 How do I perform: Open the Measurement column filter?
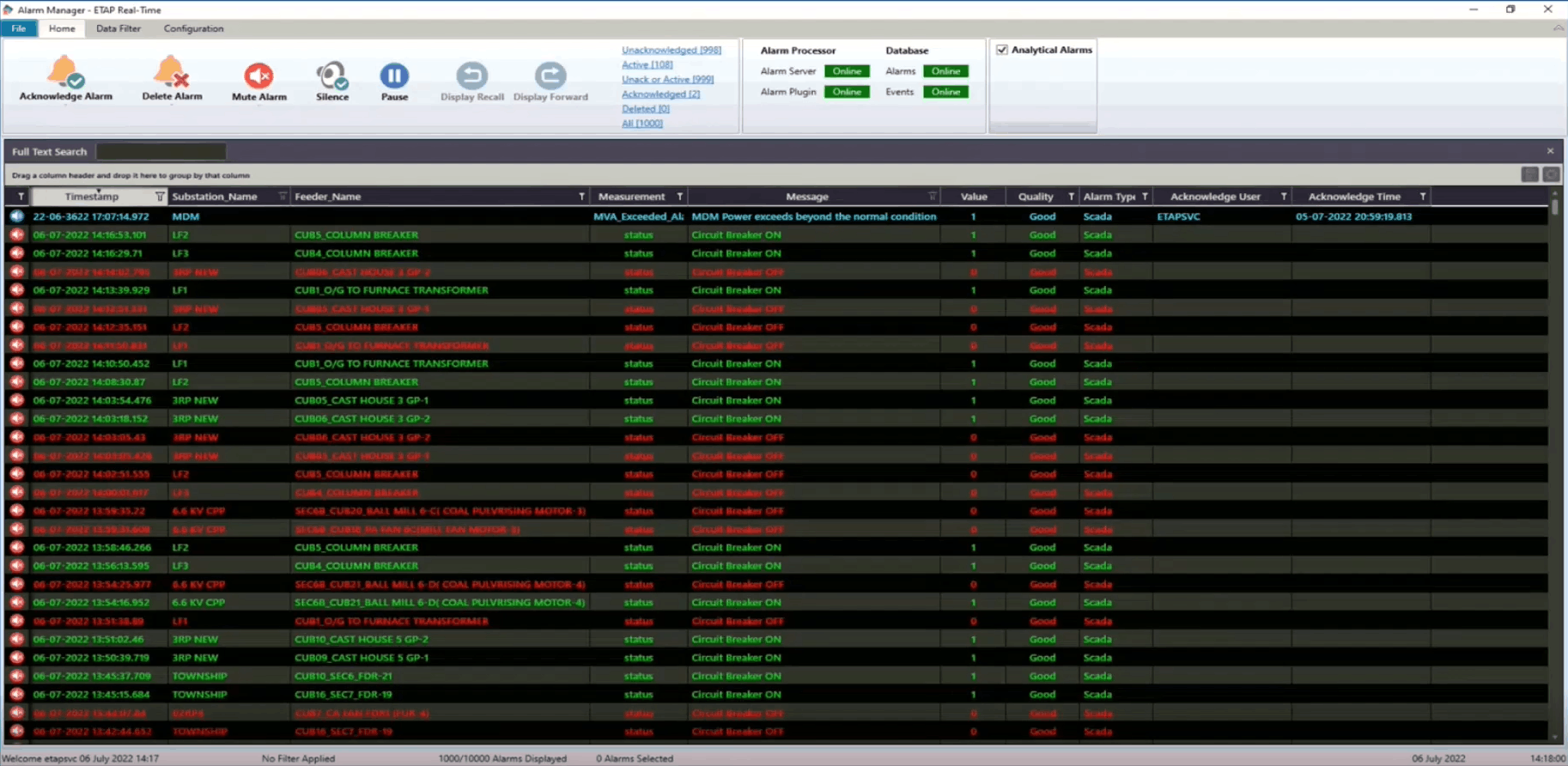[x=679, y=197]
